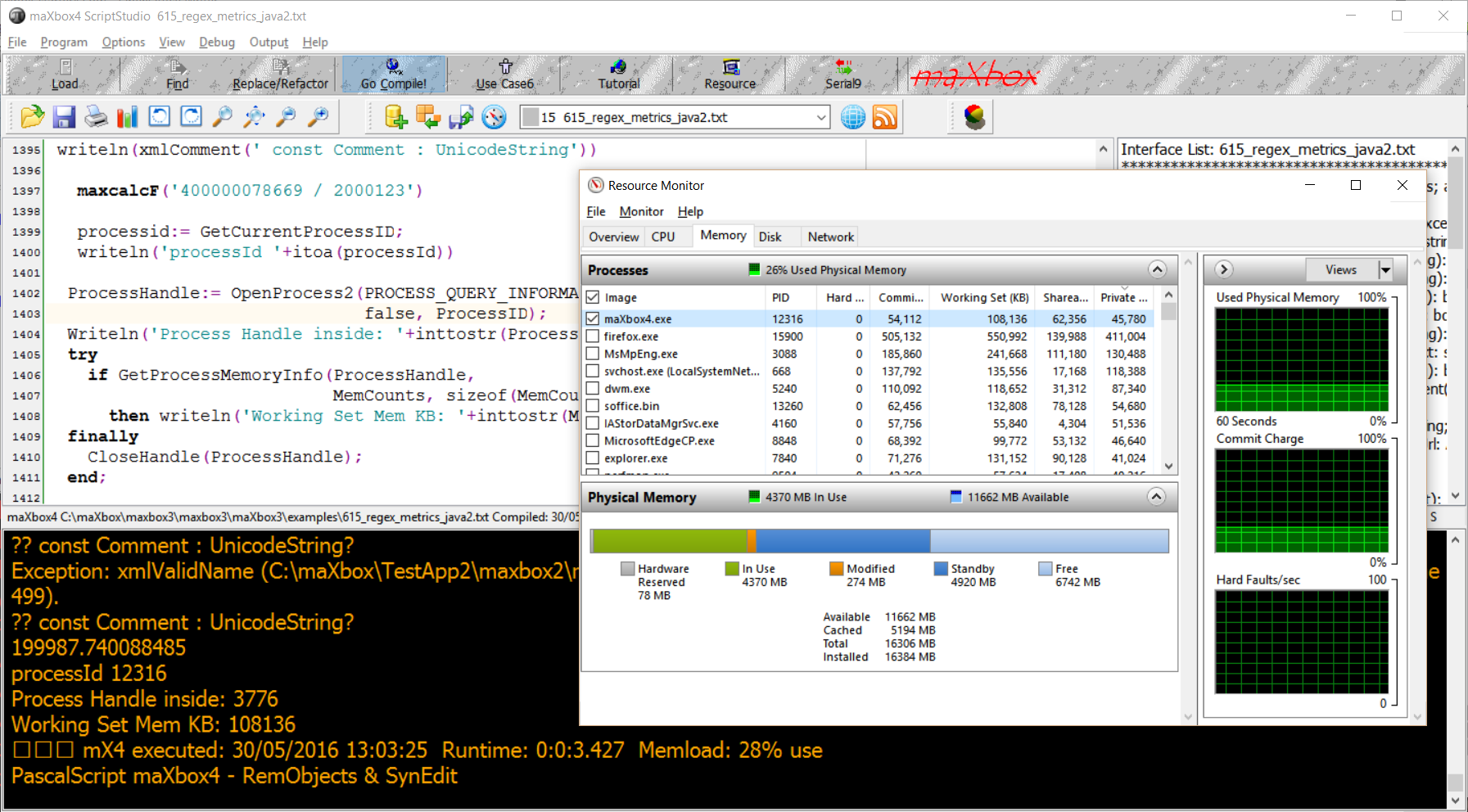Open the script file dropdown 615_regex_metrics_java2.txt
The height and width of the screenshot is (812, 1468).
click(x=821, y=117)
